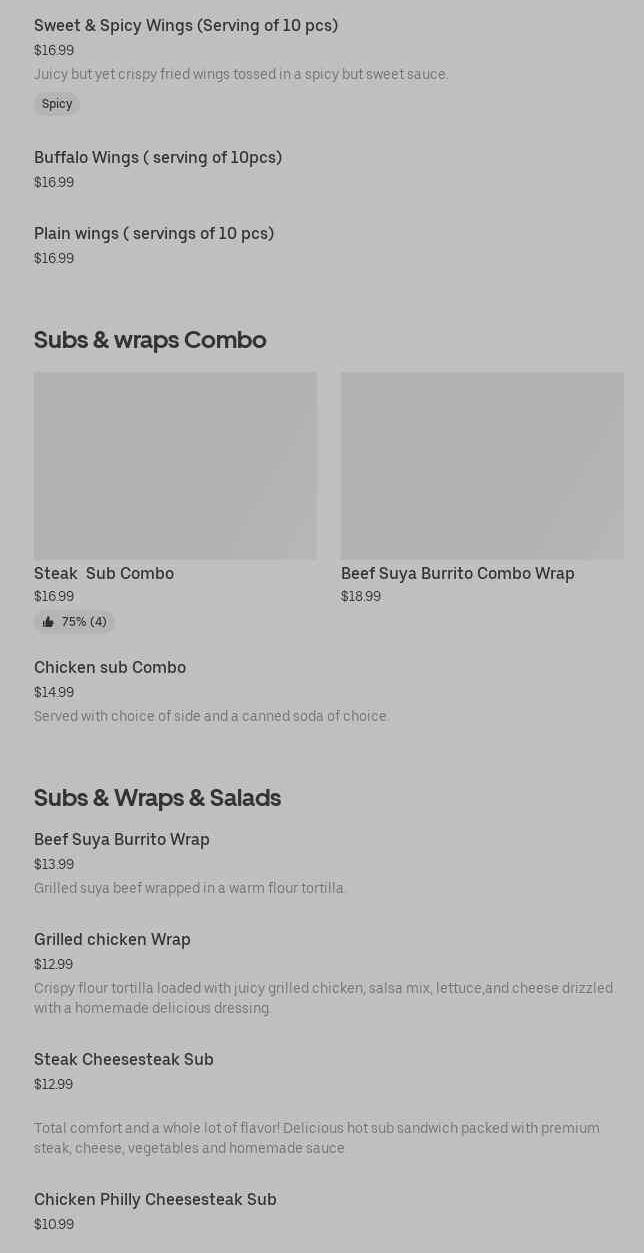Open Buffalo Wings menu item
This screenshot has width=644, height=1253.
[158, 158]
